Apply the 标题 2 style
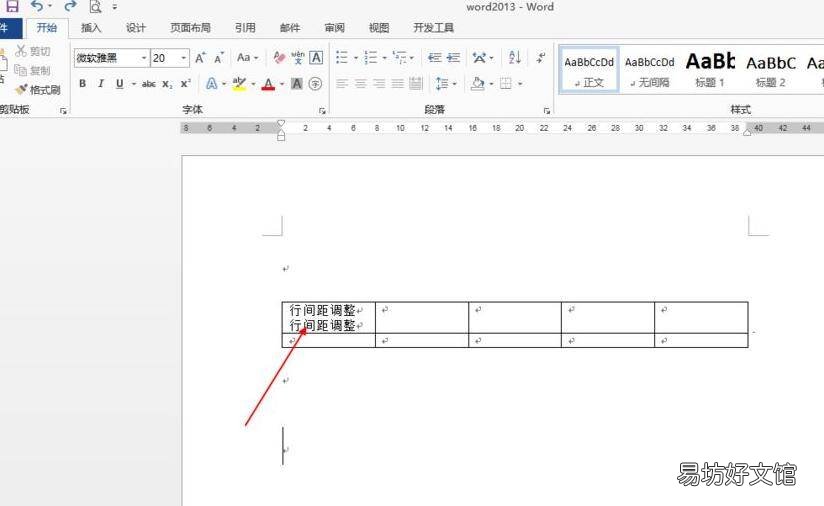This screenshot has width=824, height=506. point(771,70)
